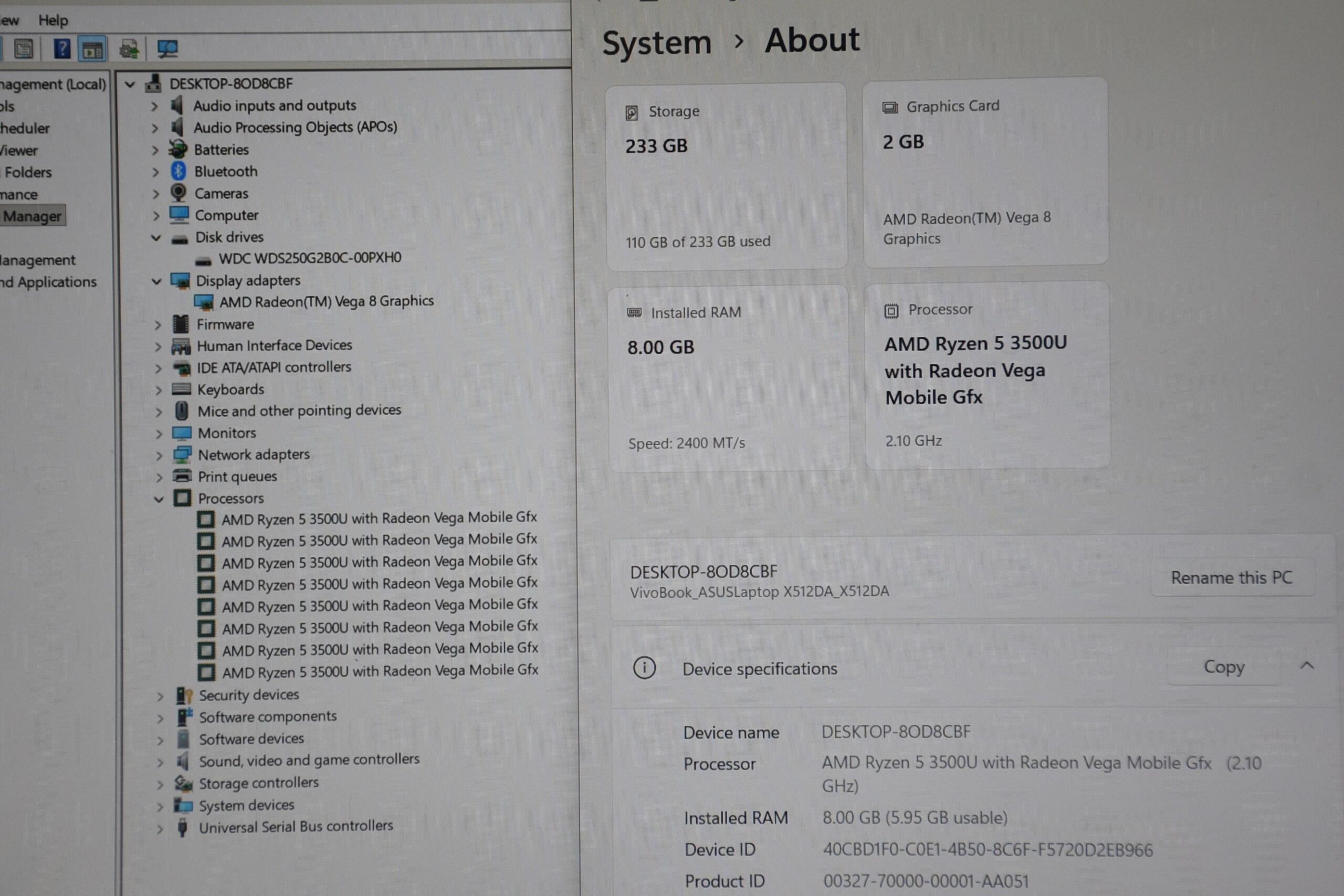The width and height of the screenshot is (1344, 896).
Task: Select the Software devices category label
Action: (x=251, y=739)
